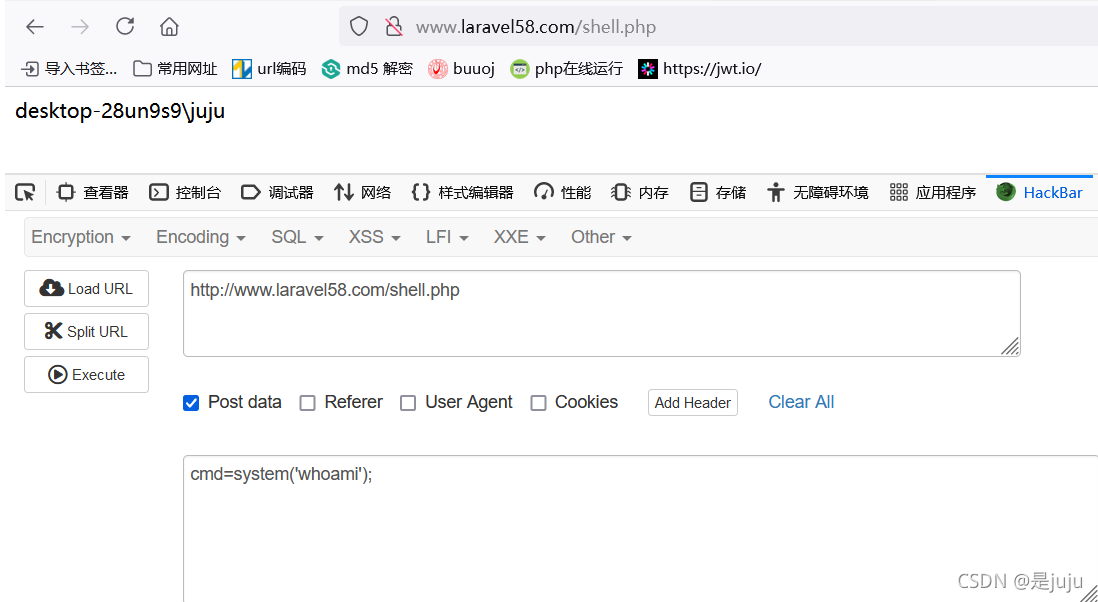
Task: Switch to the 存储 storage tab
Action: pyautogui.click(x=718, y=192)
